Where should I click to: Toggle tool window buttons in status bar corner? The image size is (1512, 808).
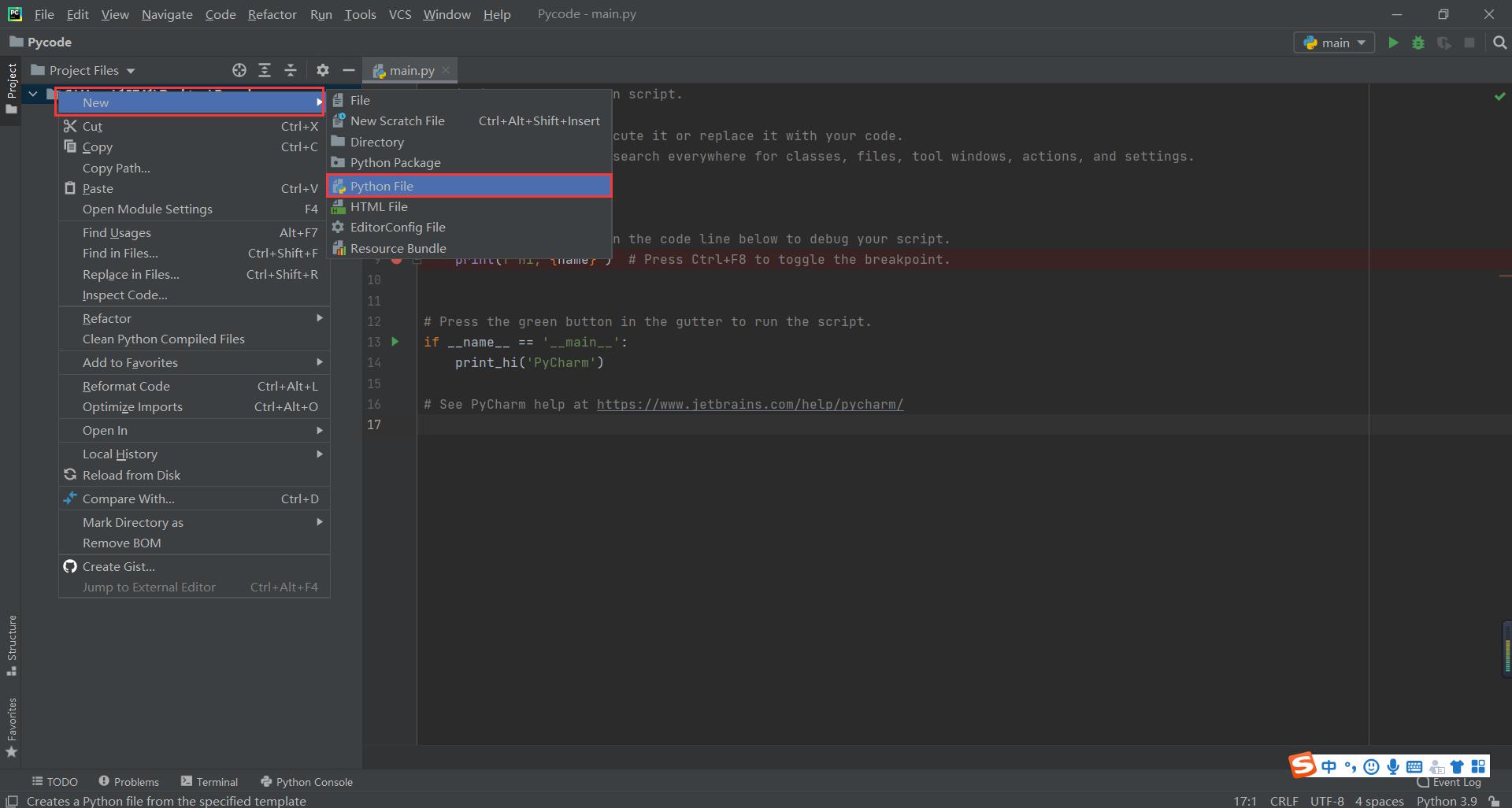coord(12,801)
